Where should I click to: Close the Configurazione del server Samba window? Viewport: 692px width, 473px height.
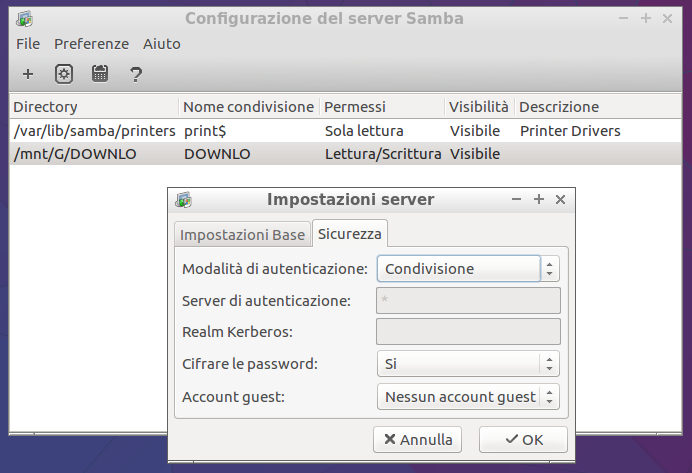(667, 19)
